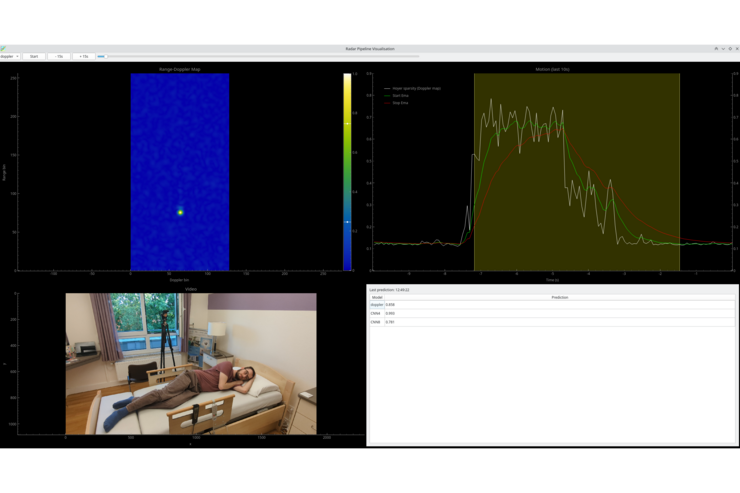Click the Start button
The width and height of the screenshot is (740, 493).
click(34, 56)
